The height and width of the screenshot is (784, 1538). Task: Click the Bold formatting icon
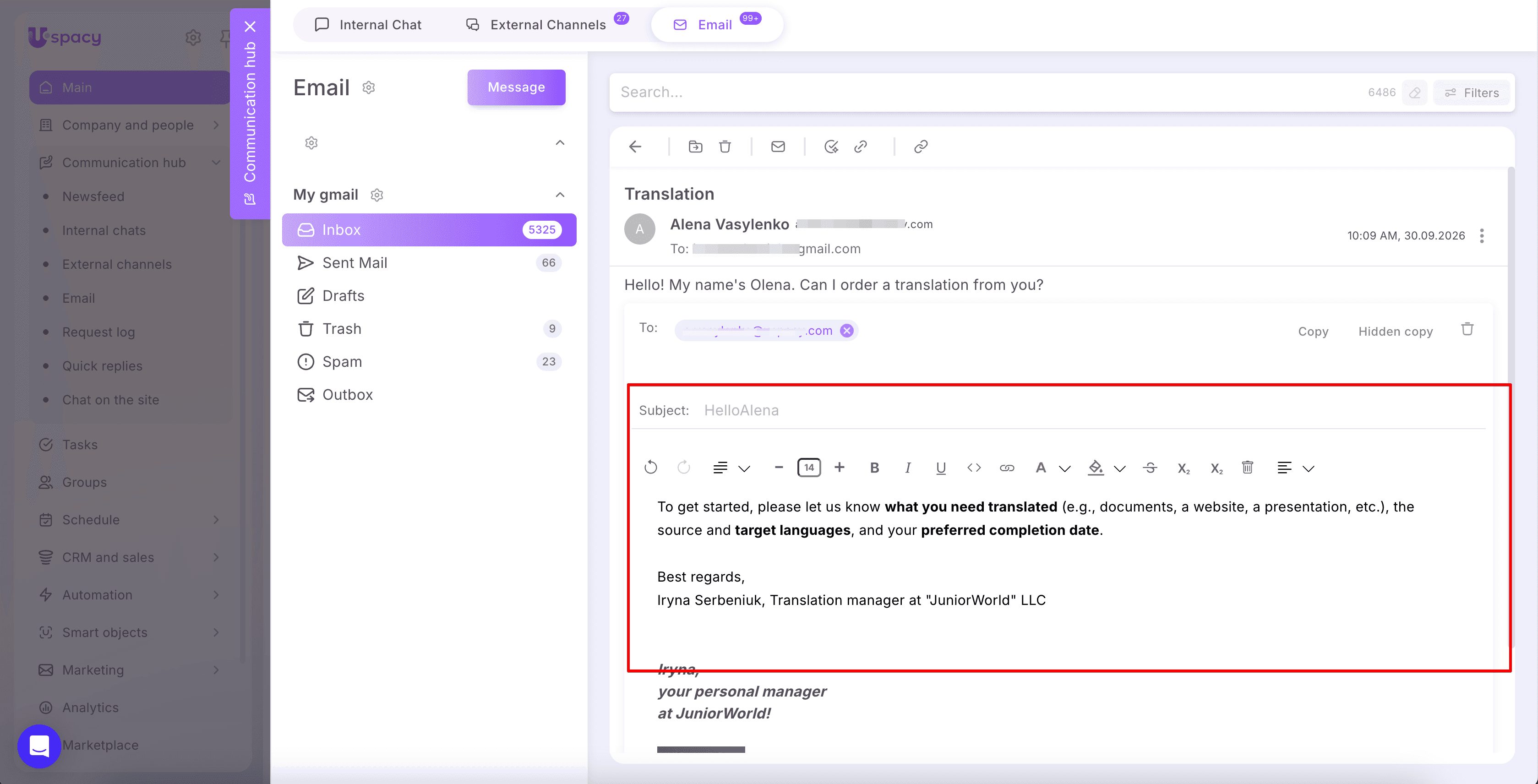pos(874,468)
